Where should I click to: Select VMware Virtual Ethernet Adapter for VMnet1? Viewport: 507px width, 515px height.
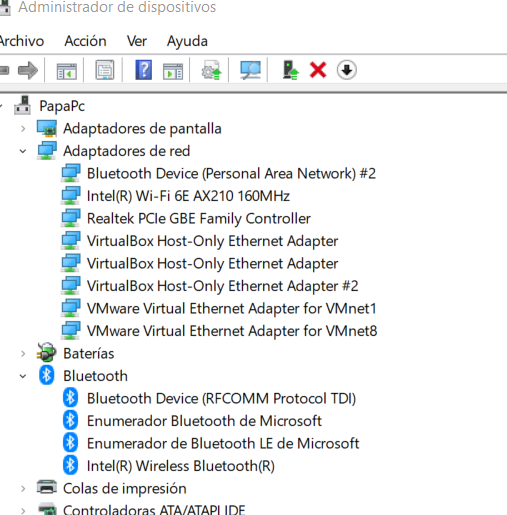click(232, 309)
